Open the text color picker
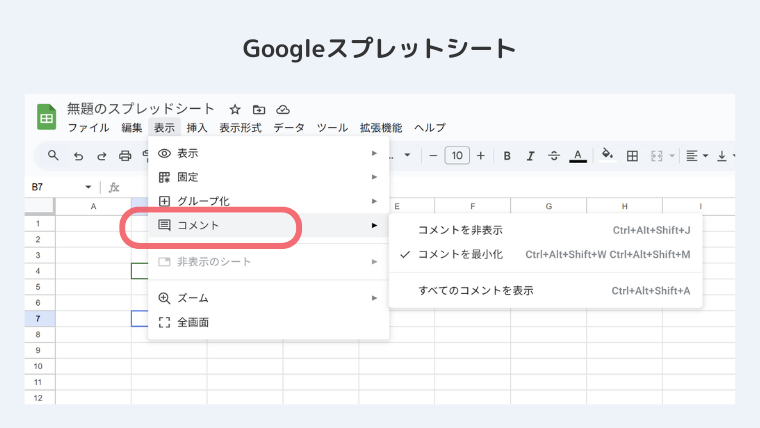 click(x=578, y=156)
